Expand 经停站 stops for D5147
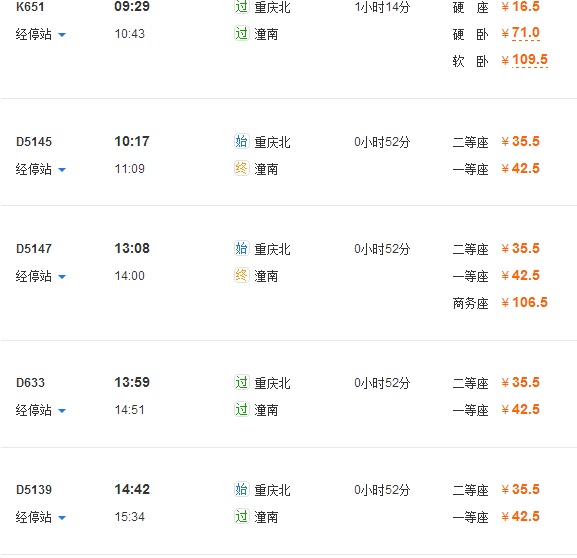This screenshot has height=558, width=577. 41,276
